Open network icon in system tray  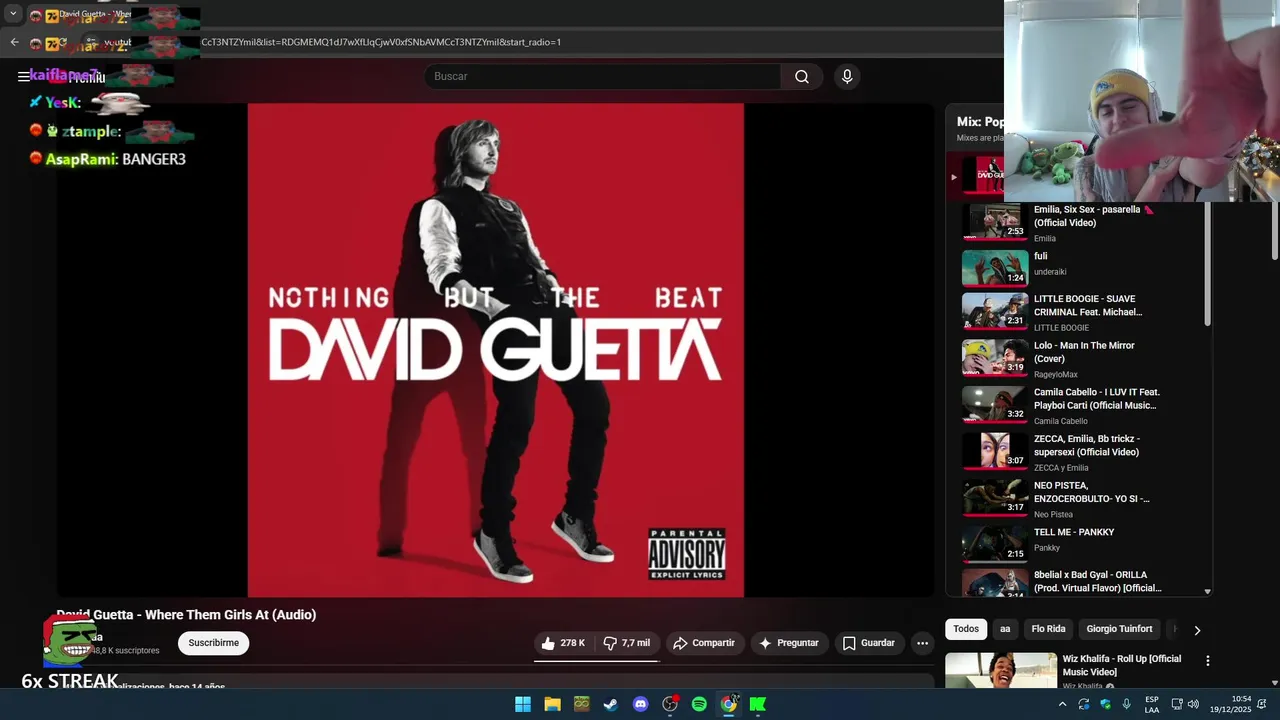click(1176, 704)
